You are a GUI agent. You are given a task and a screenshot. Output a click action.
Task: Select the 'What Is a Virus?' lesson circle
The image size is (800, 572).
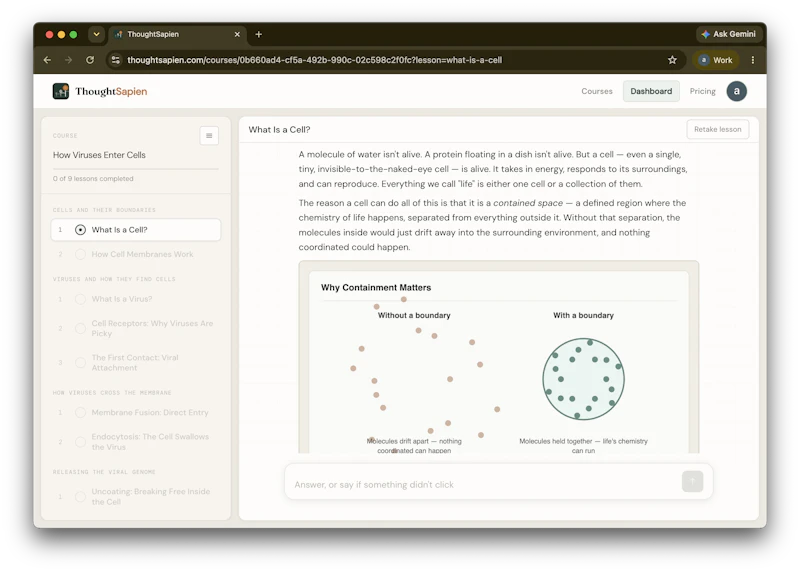pos(80,299)
